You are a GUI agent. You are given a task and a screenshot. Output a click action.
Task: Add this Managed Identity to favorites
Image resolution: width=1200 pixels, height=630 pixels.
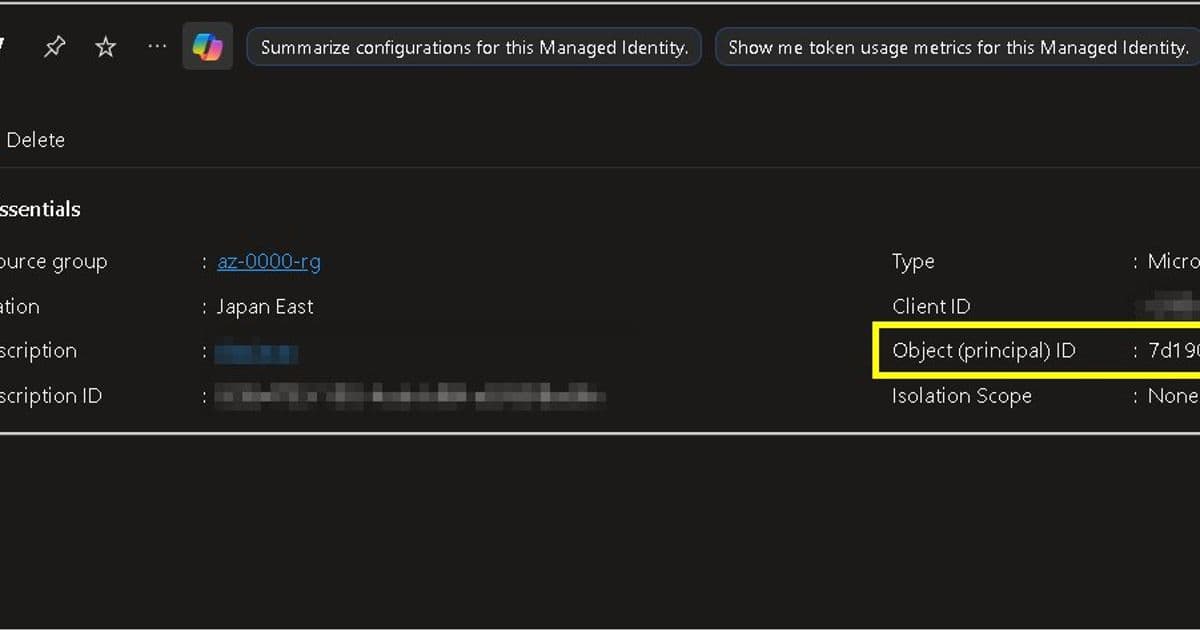point(104,46)
